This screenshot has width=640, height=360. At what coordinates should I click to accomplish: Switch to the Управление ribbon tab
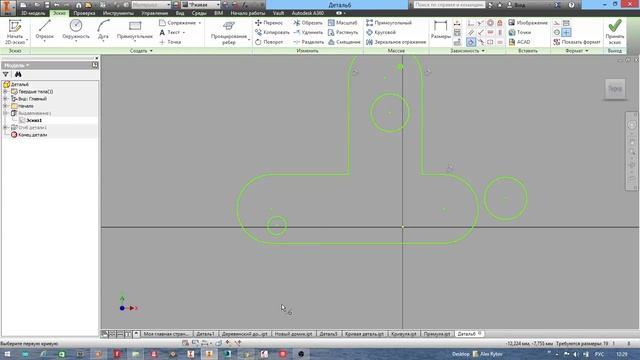[155, 13]
